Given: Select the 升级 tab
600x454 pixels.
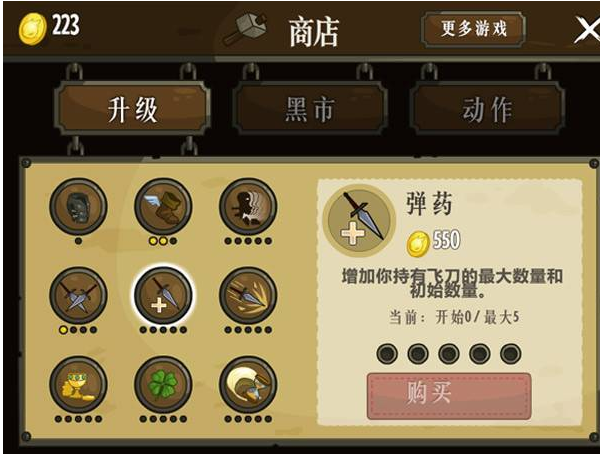Looking at the screenshot, I should (x=132, y=109).
